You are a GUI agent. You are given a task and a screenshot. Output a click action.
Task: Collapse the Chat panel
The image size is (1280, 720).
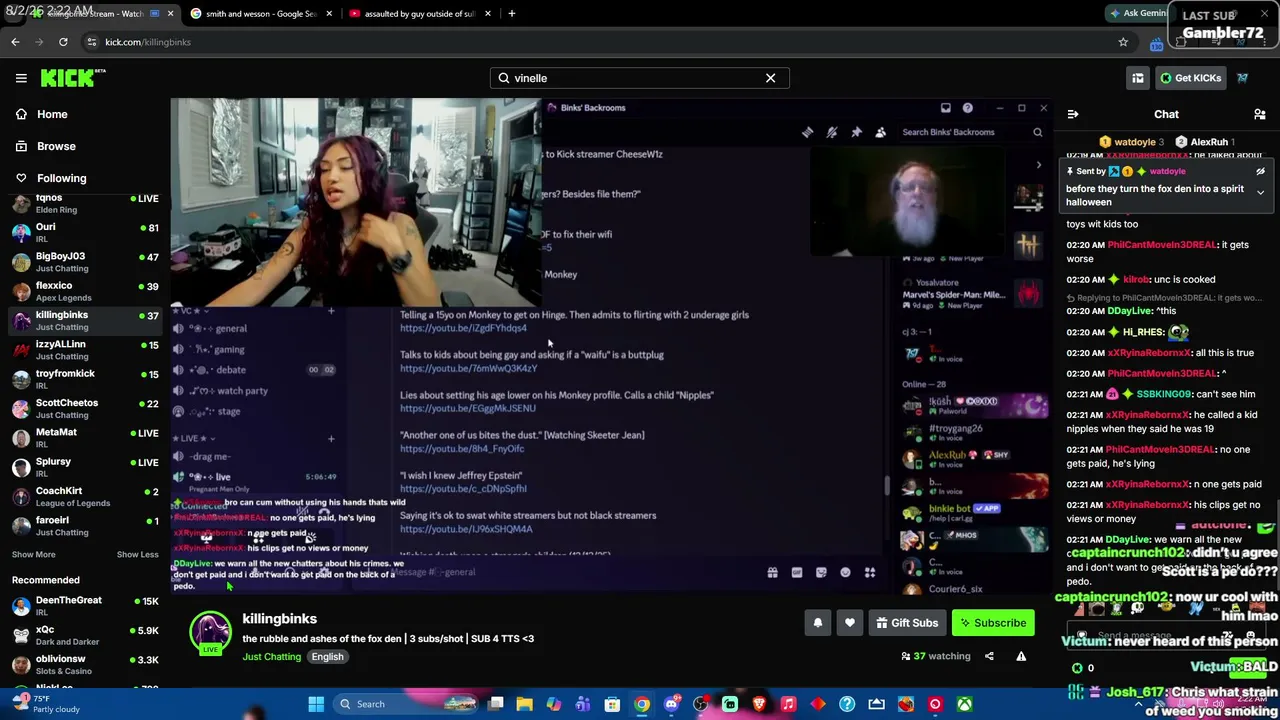pyautogui.click(x=1072, y=115)
